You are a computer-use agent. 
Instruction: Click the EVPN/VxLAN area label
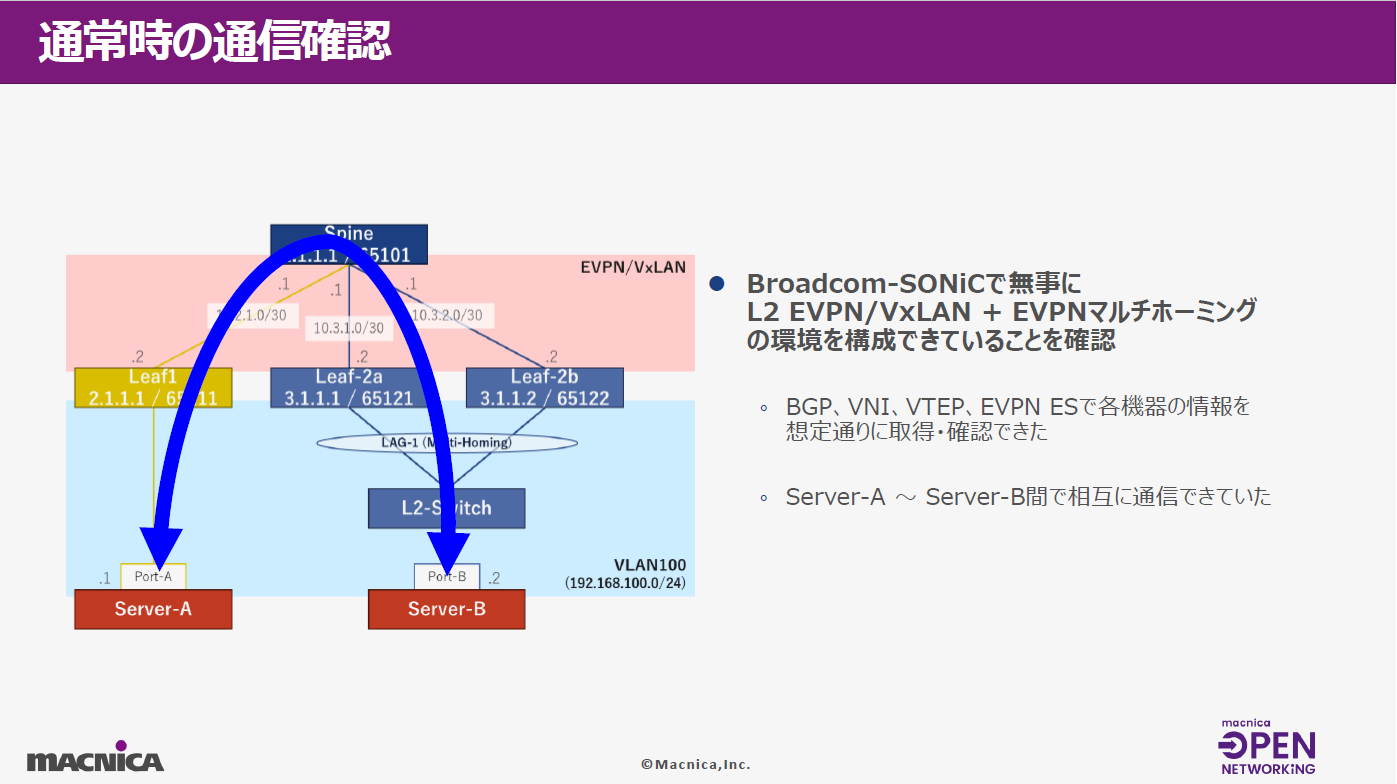[633, 267]
